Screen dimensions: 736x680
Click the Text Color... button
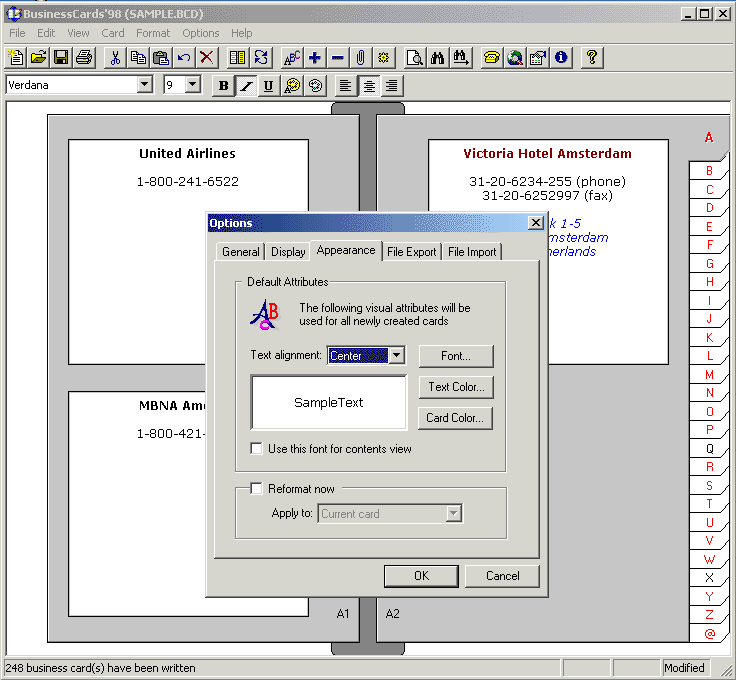tap(456, 387)
